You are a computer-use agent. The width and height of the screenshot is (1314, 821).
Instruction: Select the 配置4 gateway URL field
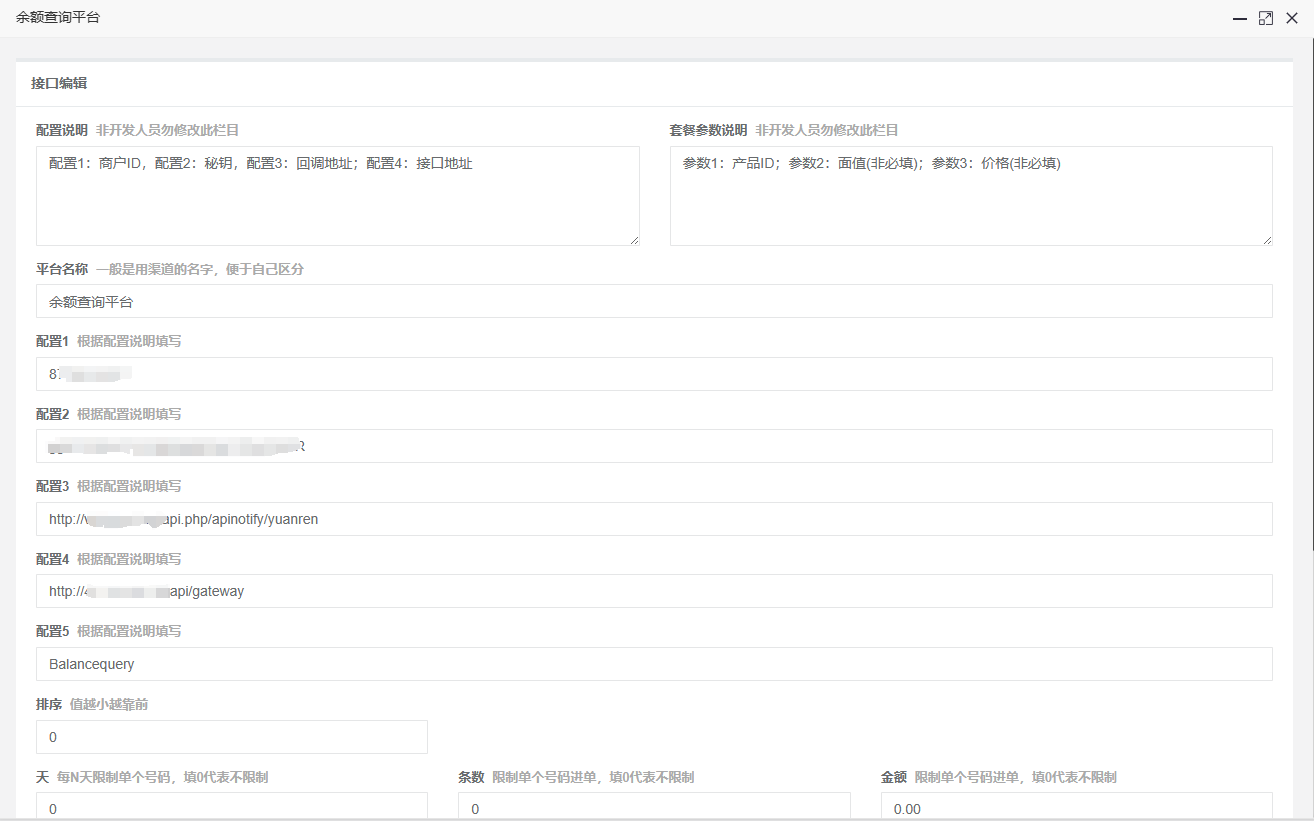[654, 591]
